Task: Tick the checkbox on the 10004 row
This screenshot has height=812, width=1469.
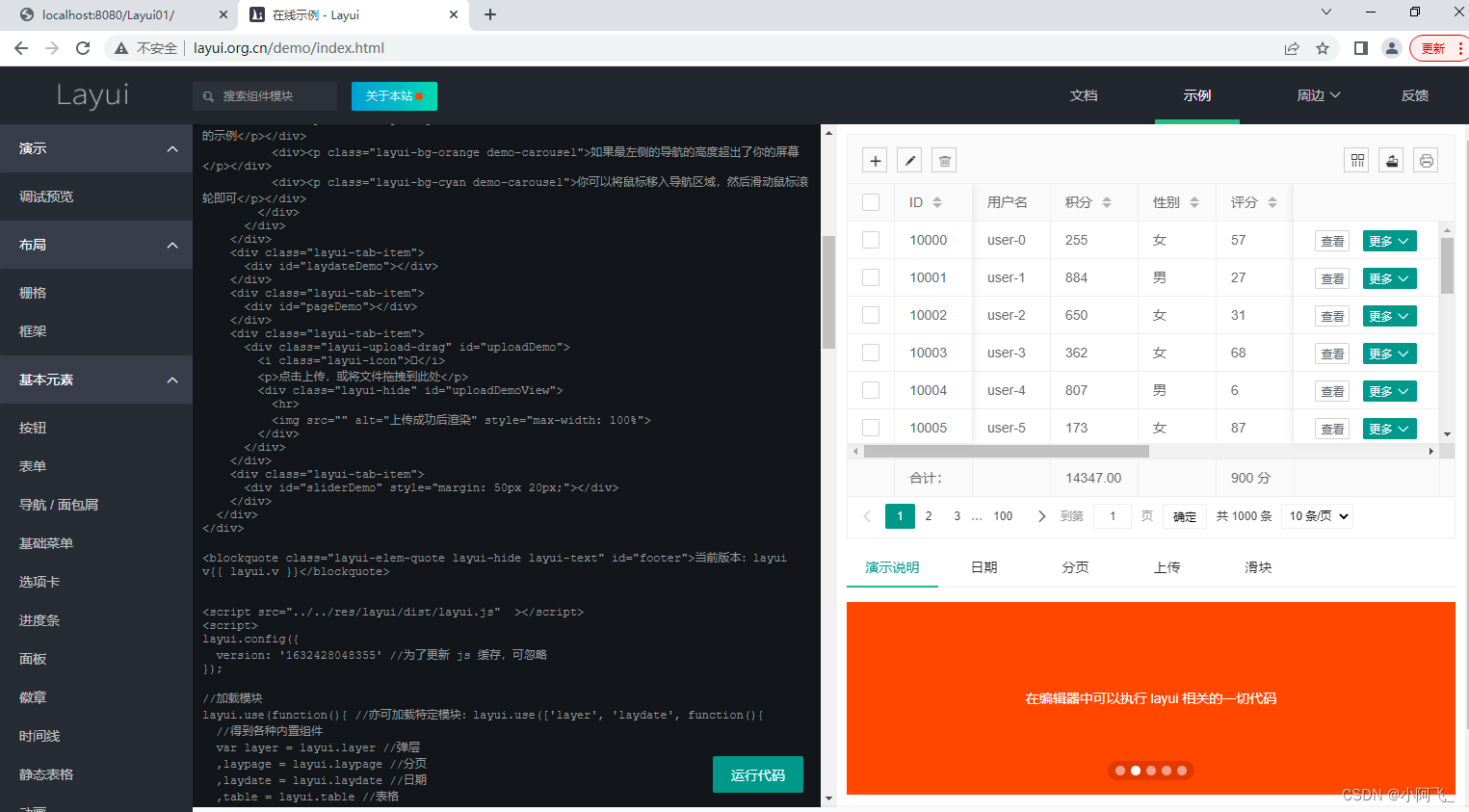Action: pyautogui.click(x=871, y=390)
